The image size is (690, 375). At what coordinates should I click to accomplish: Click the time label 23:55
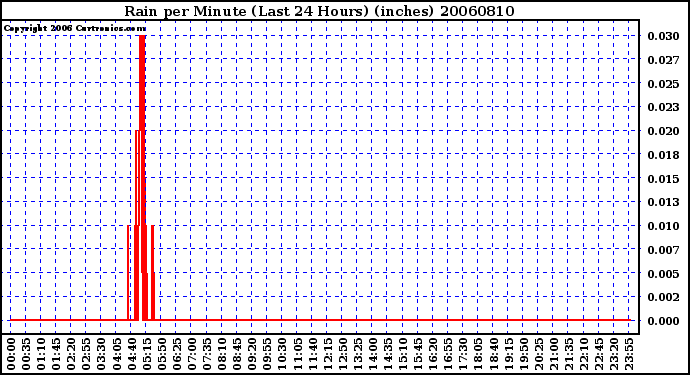[628, 354]
